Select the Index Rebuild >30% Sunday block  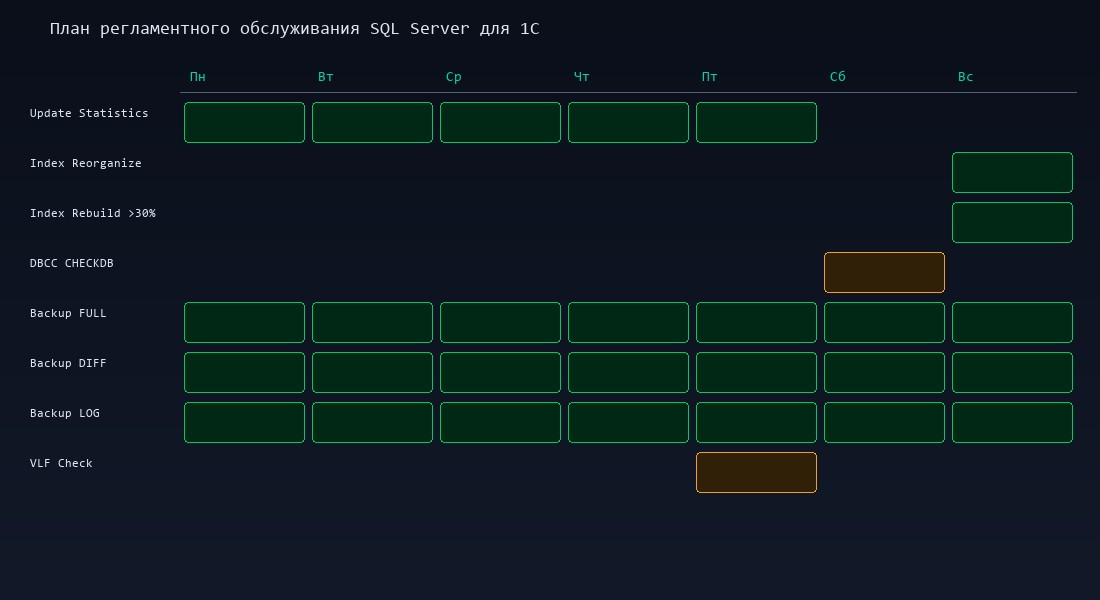click(x=1012, y=222)
